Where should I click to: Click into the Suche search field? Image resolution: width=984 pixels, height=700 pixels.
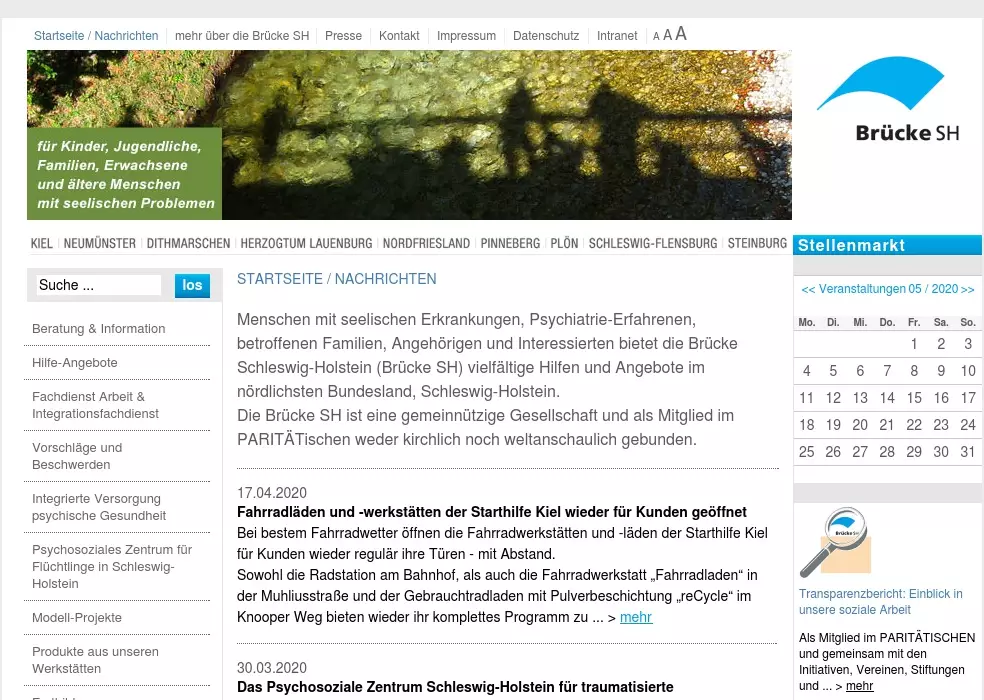98,285
